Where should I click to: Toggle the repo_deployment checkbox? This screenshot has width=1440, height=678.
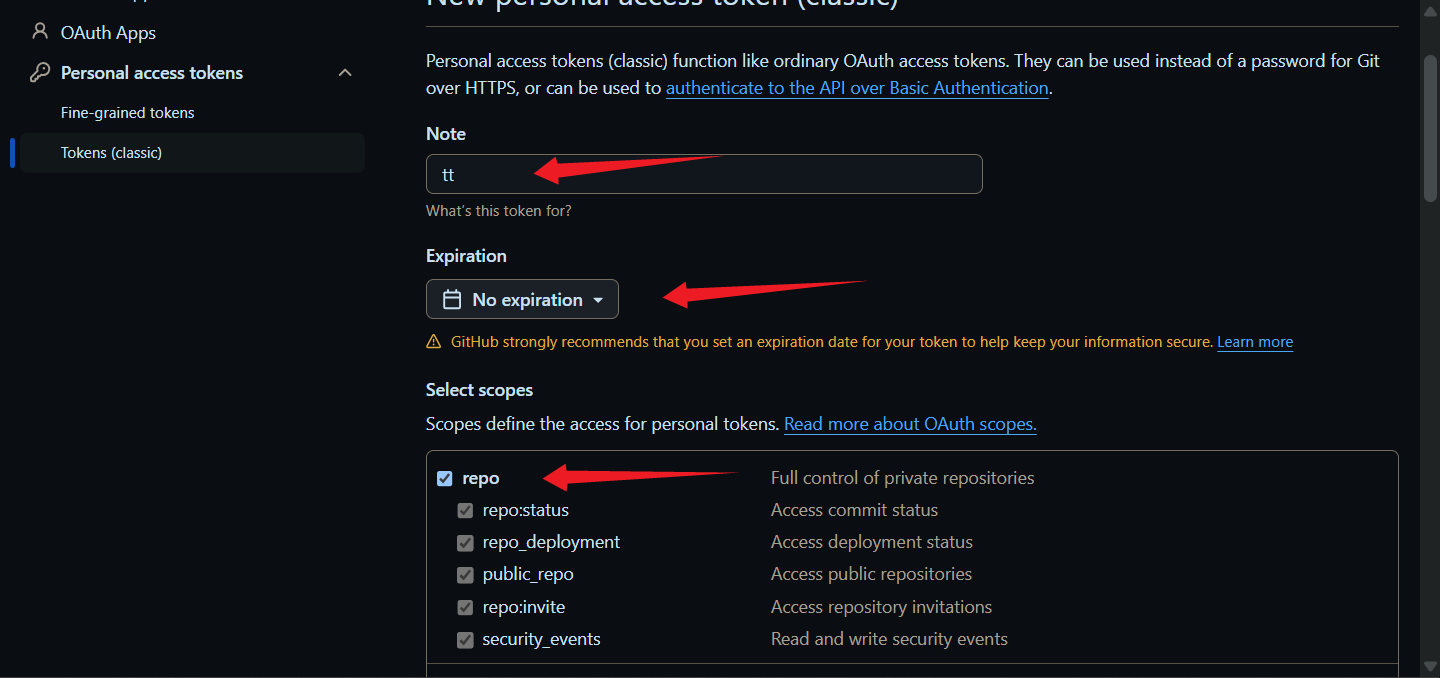pyautogui.click(x=465, y=543)
